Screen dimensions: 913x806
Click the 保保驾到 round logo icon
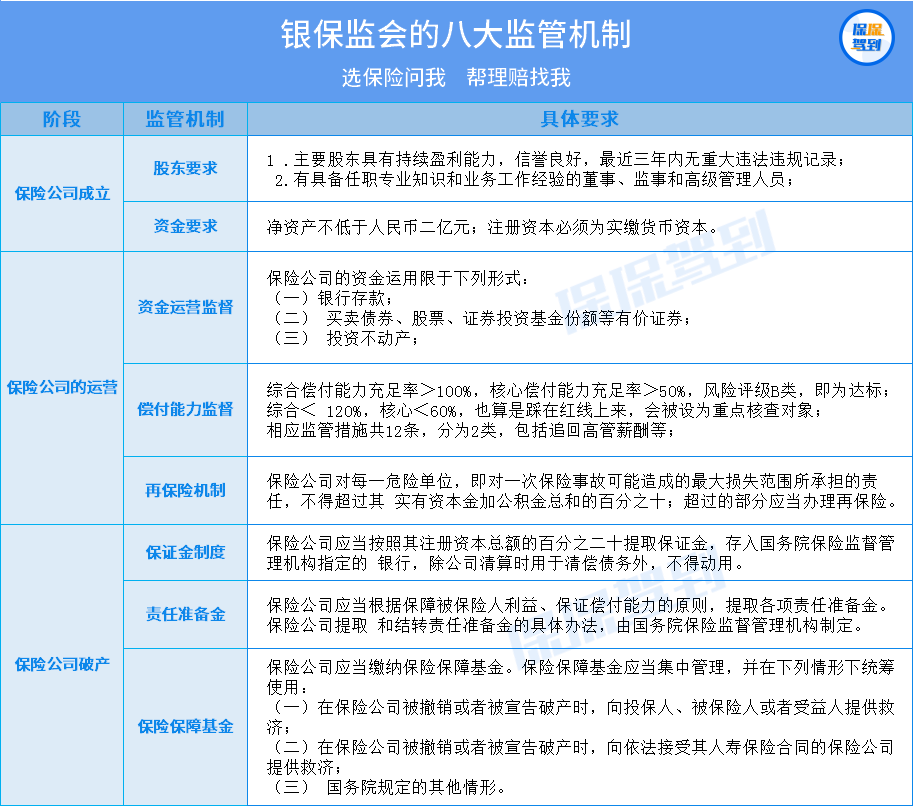[866, 37]
